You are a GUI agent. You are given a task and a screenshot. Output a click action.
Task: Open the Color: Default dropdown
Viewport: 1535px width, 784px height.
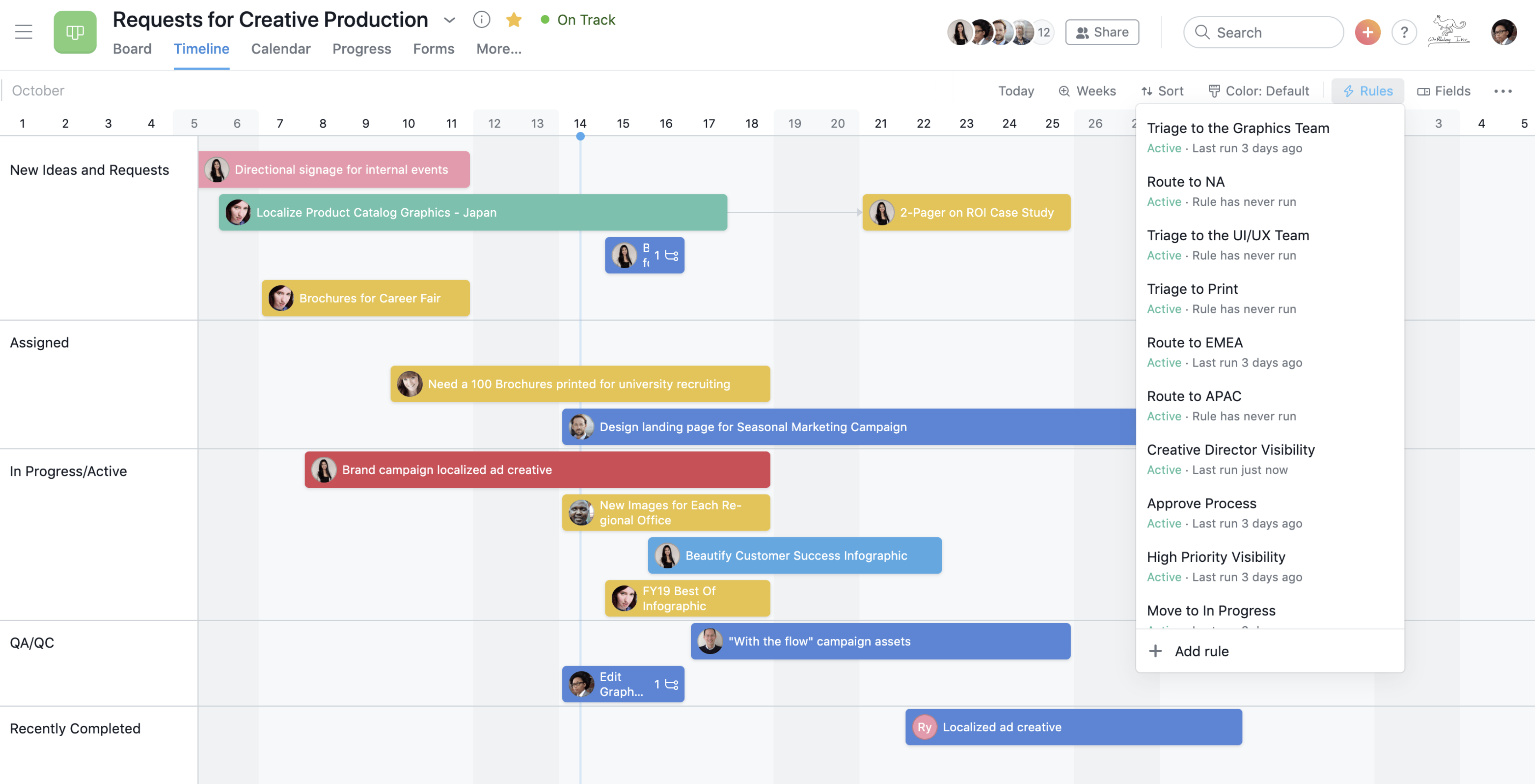1259,90
